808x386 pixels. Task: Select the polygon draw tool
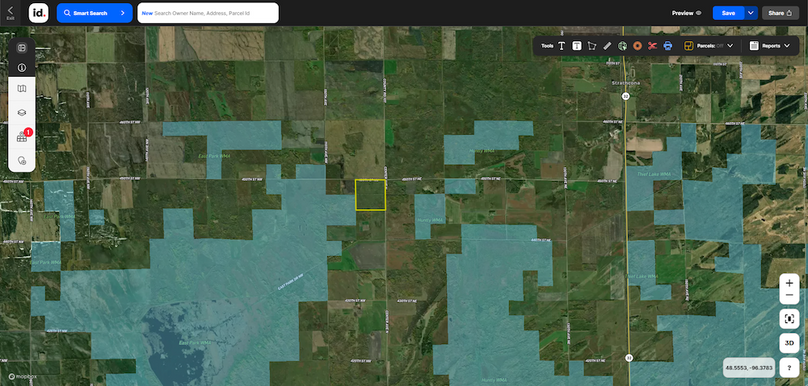coord(592,46)
